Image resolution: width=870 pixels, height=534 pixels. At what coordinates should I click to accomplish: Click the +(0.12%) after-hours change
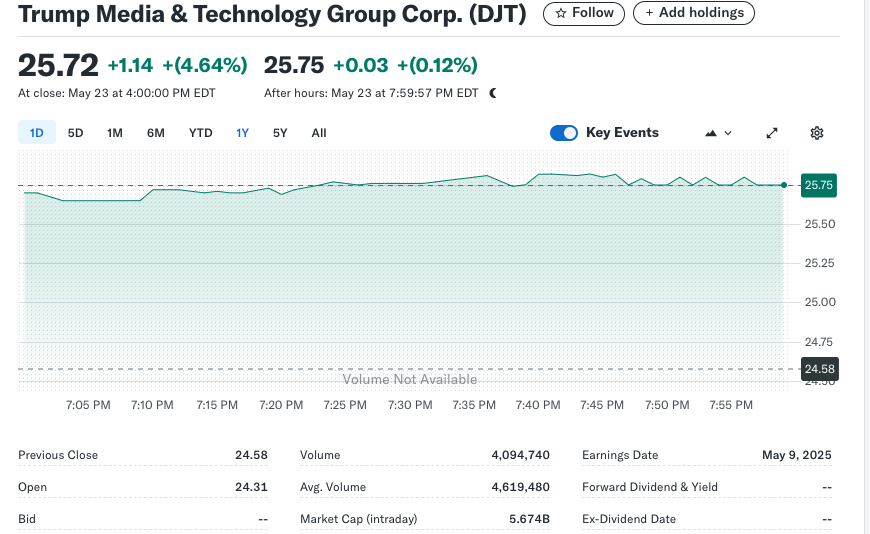[437, 65]
